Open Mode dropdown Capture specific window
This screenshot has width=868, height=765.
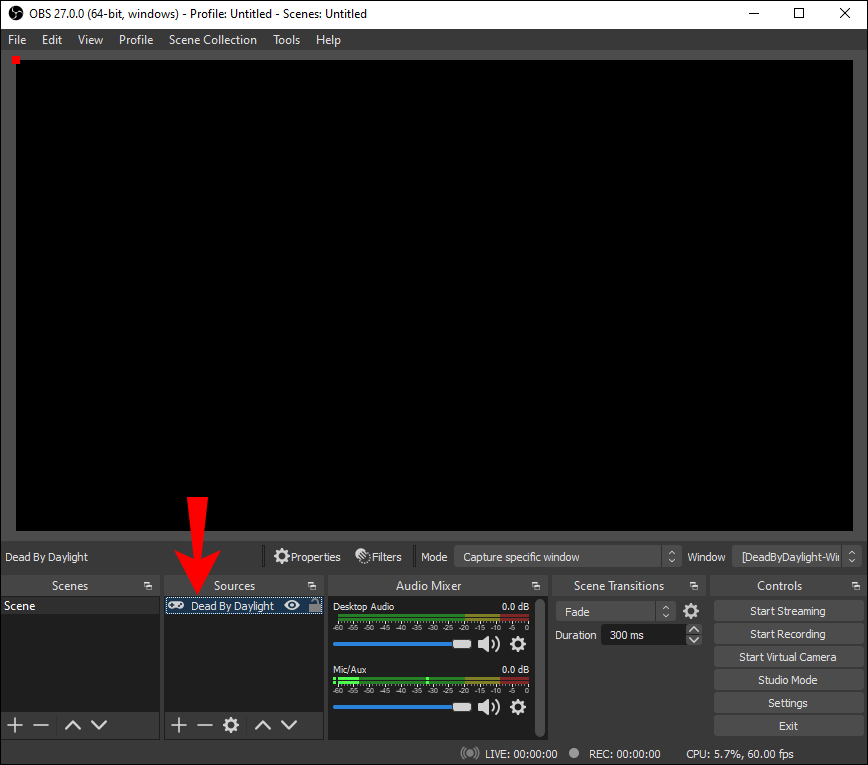(566, 556)
